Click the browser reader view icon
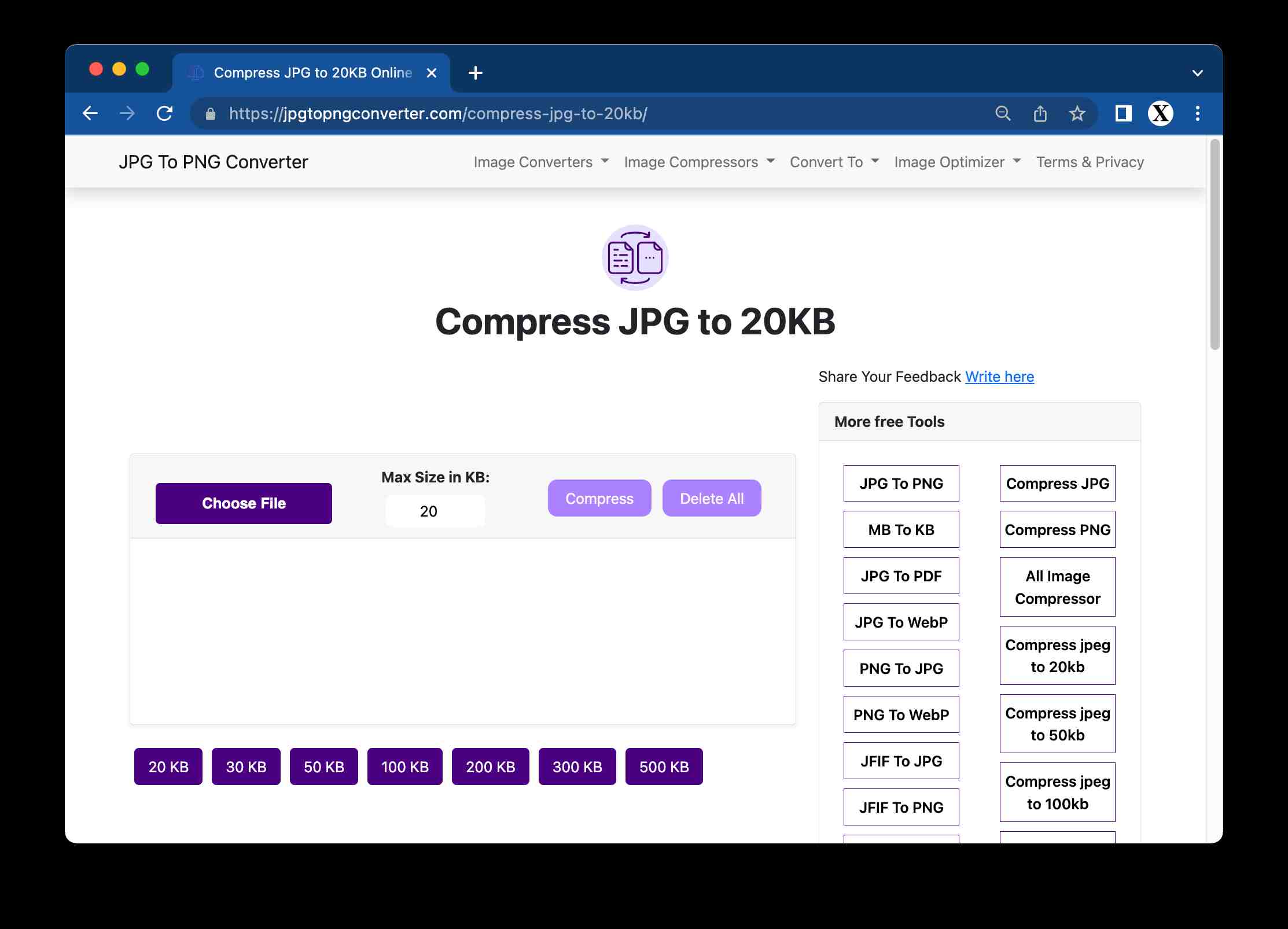 point(1122,113)
